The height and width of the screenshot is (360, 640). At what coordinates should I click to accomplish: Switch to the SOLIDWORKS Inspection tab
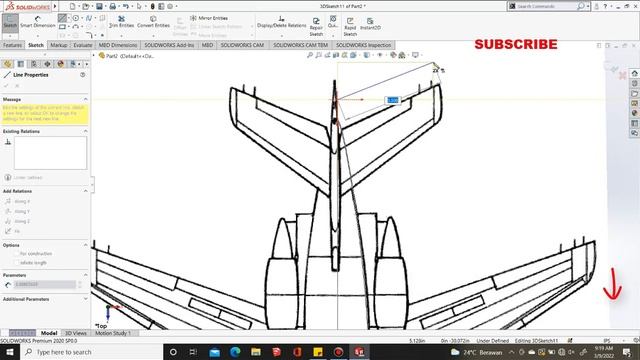[x=363, y=45]
